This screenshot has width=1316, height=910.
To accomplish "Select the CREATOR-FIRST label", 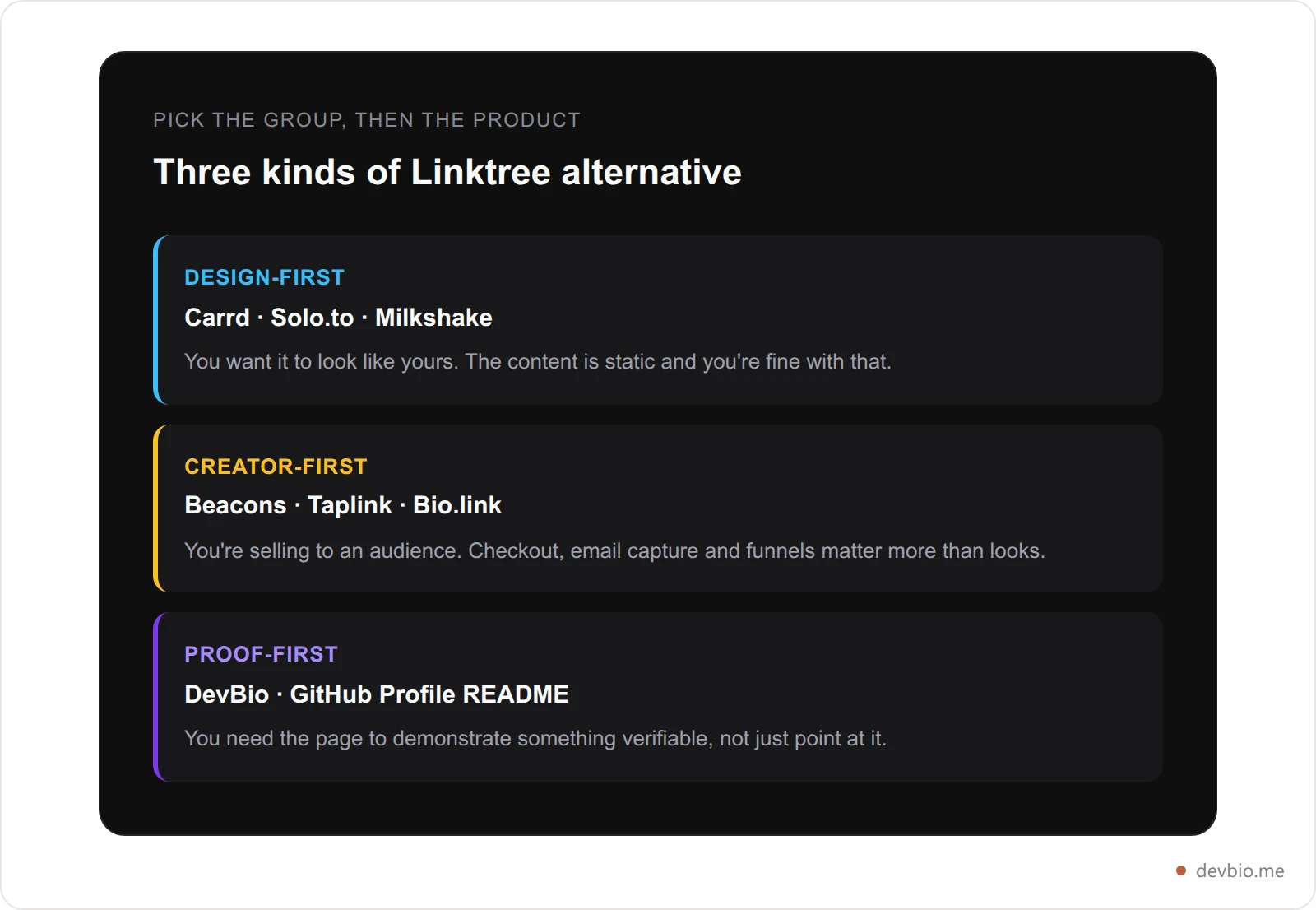I will [x=276, y=467].
